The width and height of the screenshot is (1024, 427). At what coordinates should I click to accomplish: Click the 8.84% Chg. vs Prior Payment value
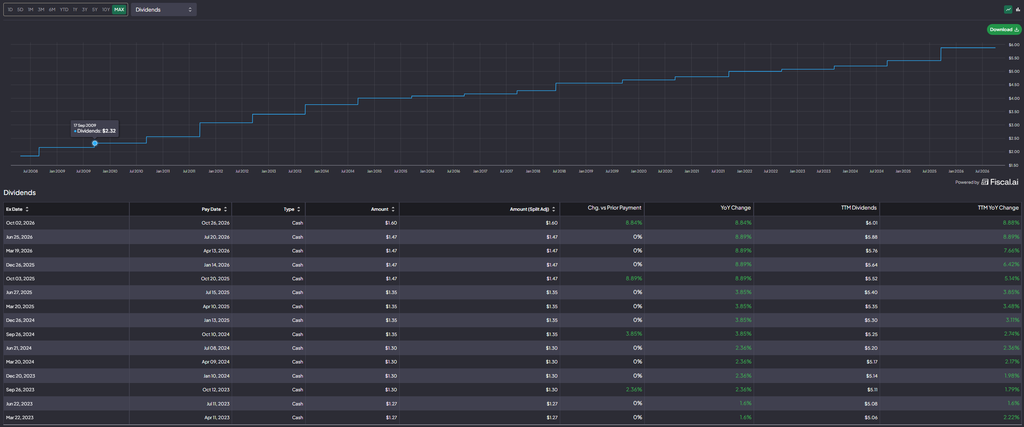(x=635, y=223)
